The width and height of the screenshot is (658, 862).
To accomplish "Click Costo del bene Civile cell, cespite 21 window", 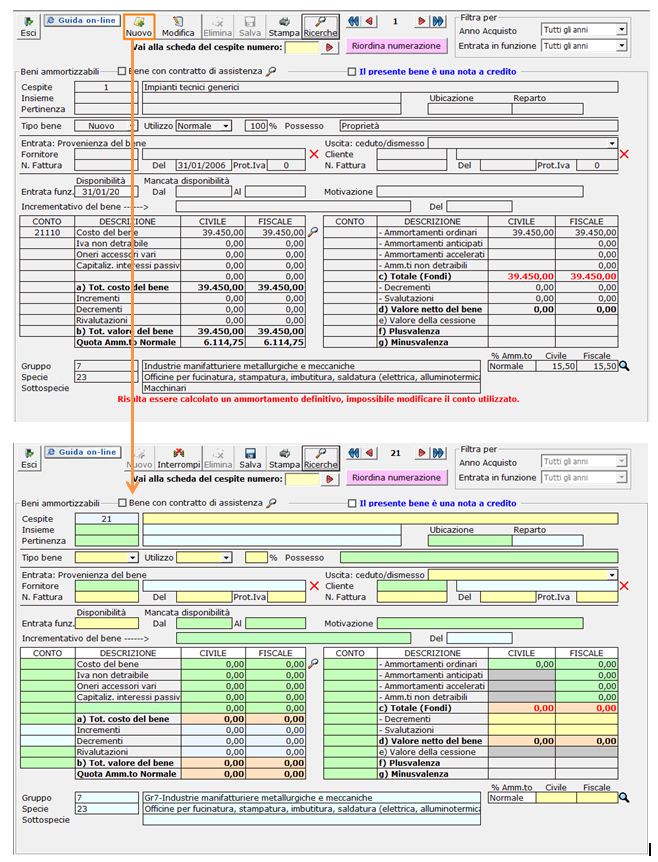I will (x=213, y=664).
